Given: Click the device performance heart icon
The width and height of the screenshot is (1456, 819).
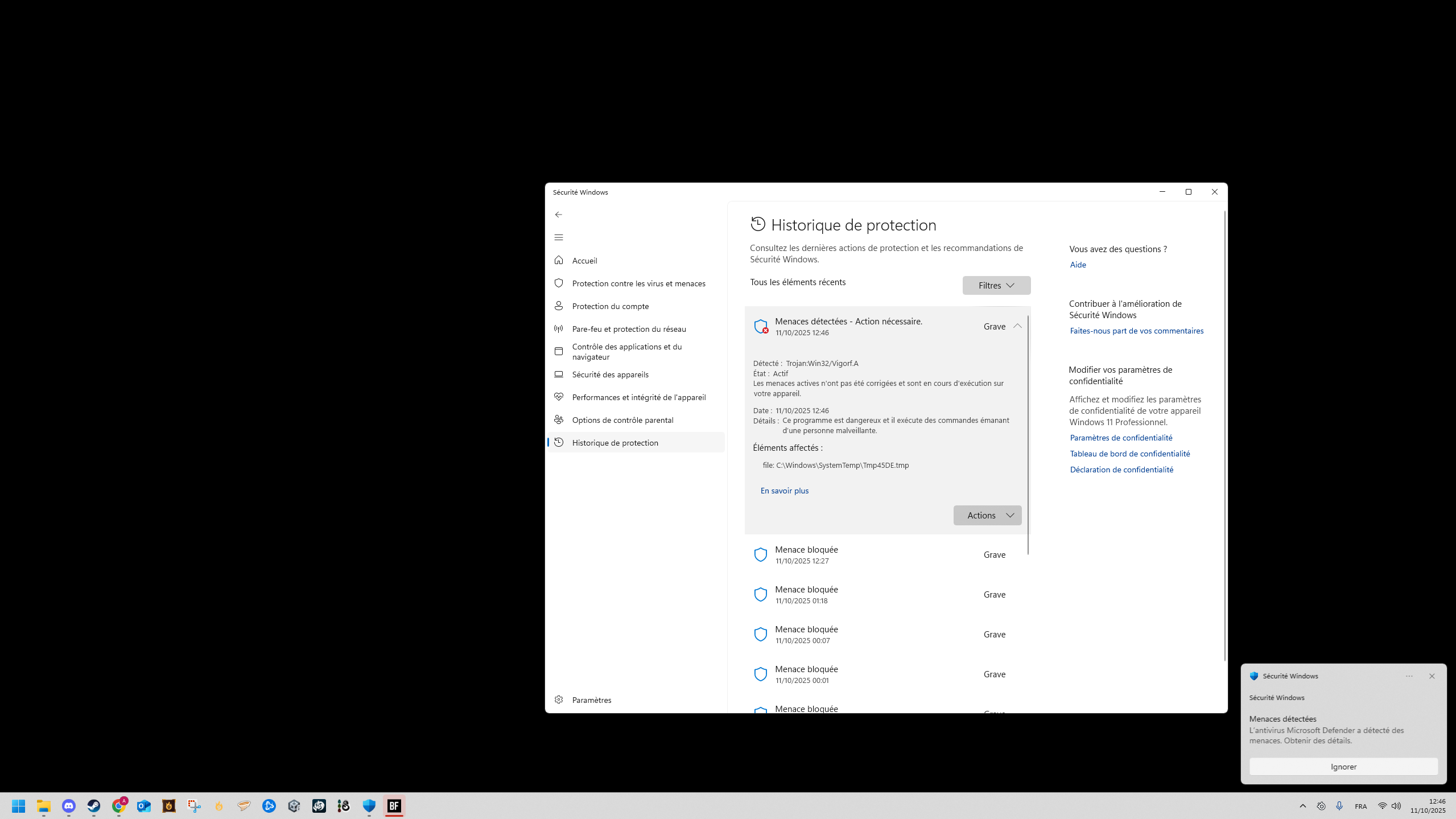Looking at the screenshot, I should (559, 397).
